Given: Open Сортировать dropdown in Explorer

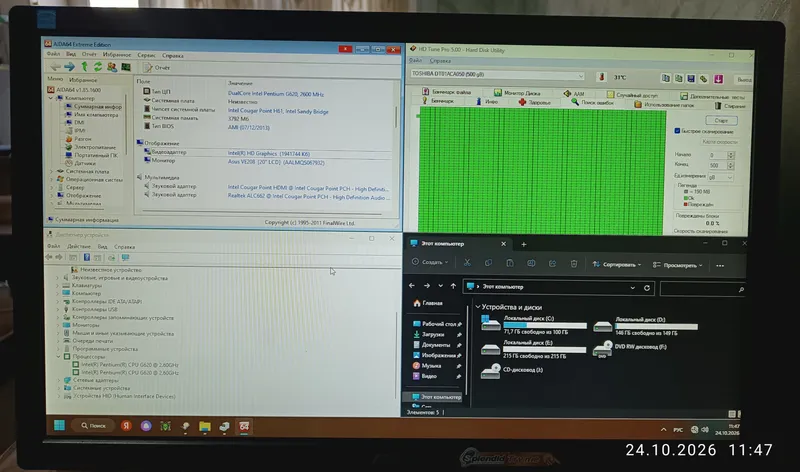Looking at the screenshot, I should (x=617, y=264).
